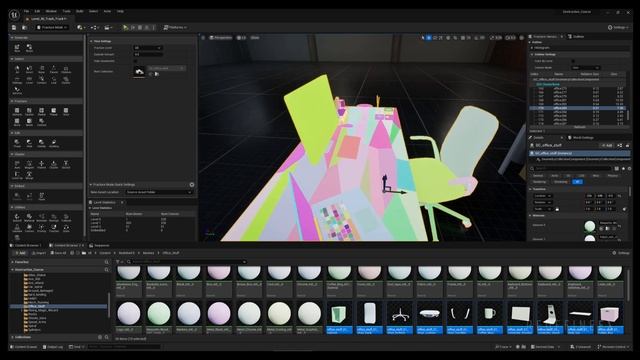Run the Magnet cluster tool
This screenshot has height=360, width=640.
[29, 164]
